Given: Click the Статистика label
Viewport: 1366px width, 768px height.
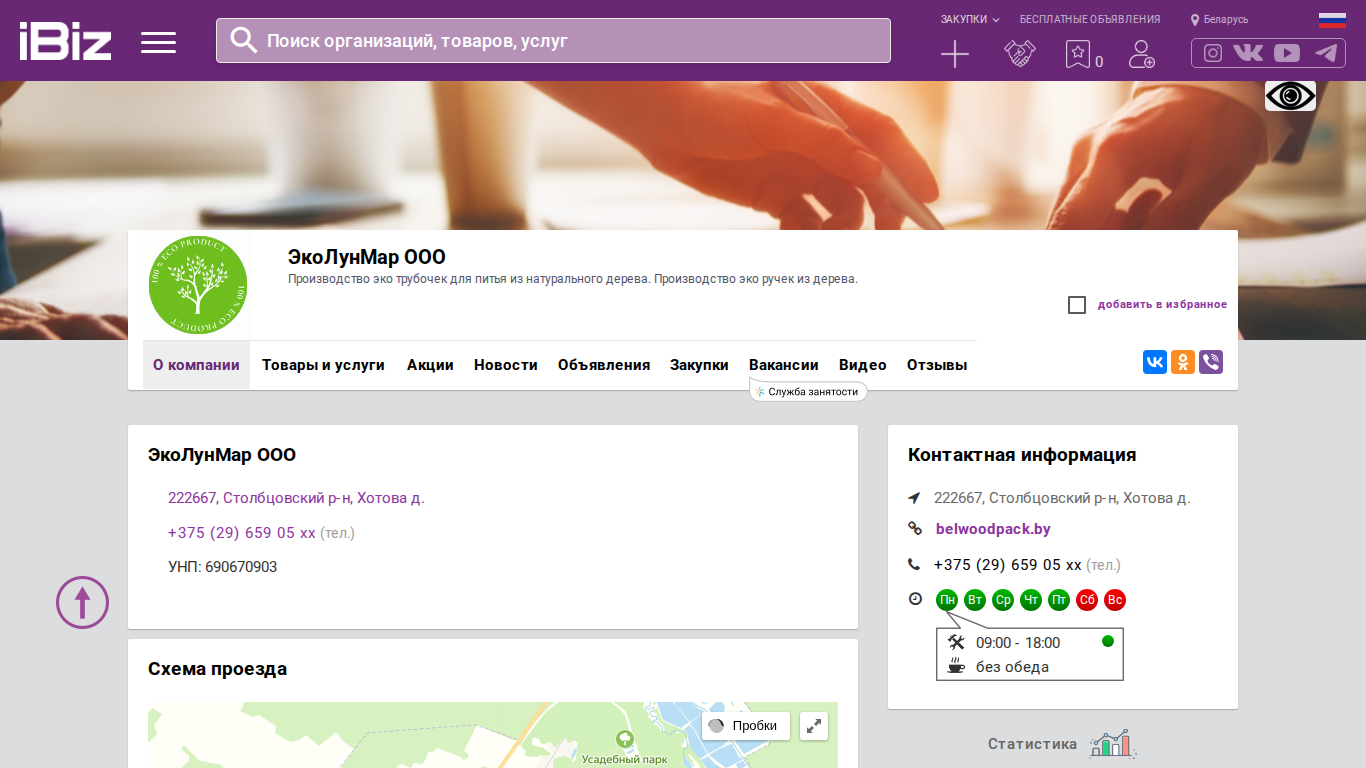Looking at the screenshot, I should point(1033,744).
